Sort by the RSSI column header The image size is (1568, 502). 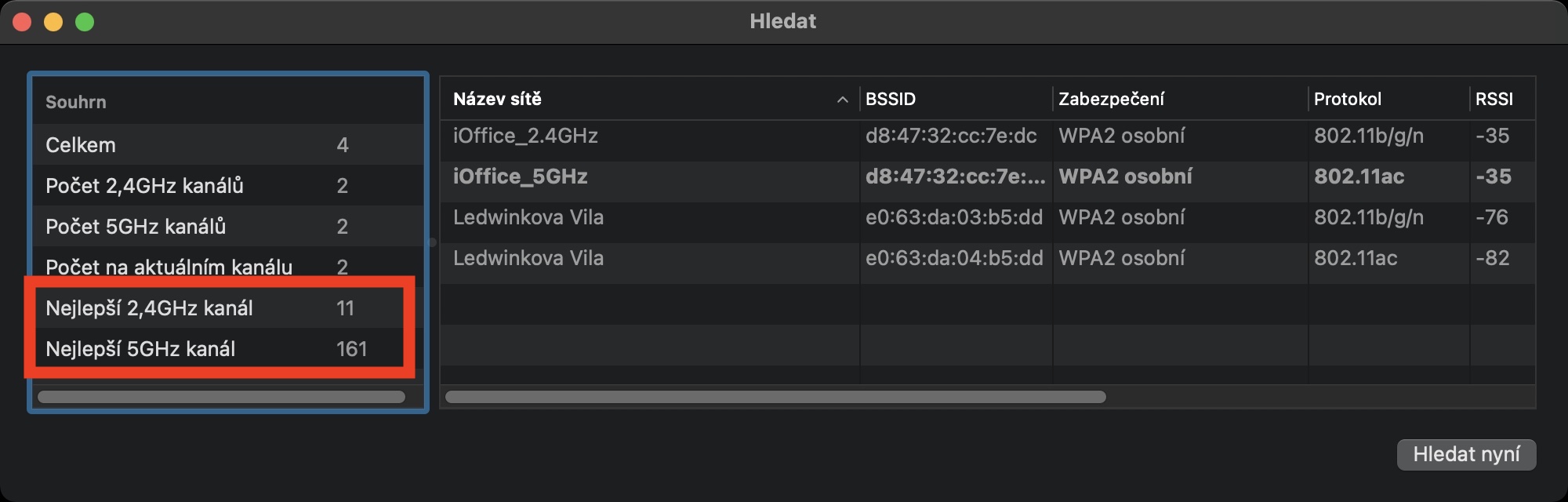[1494, 100]
